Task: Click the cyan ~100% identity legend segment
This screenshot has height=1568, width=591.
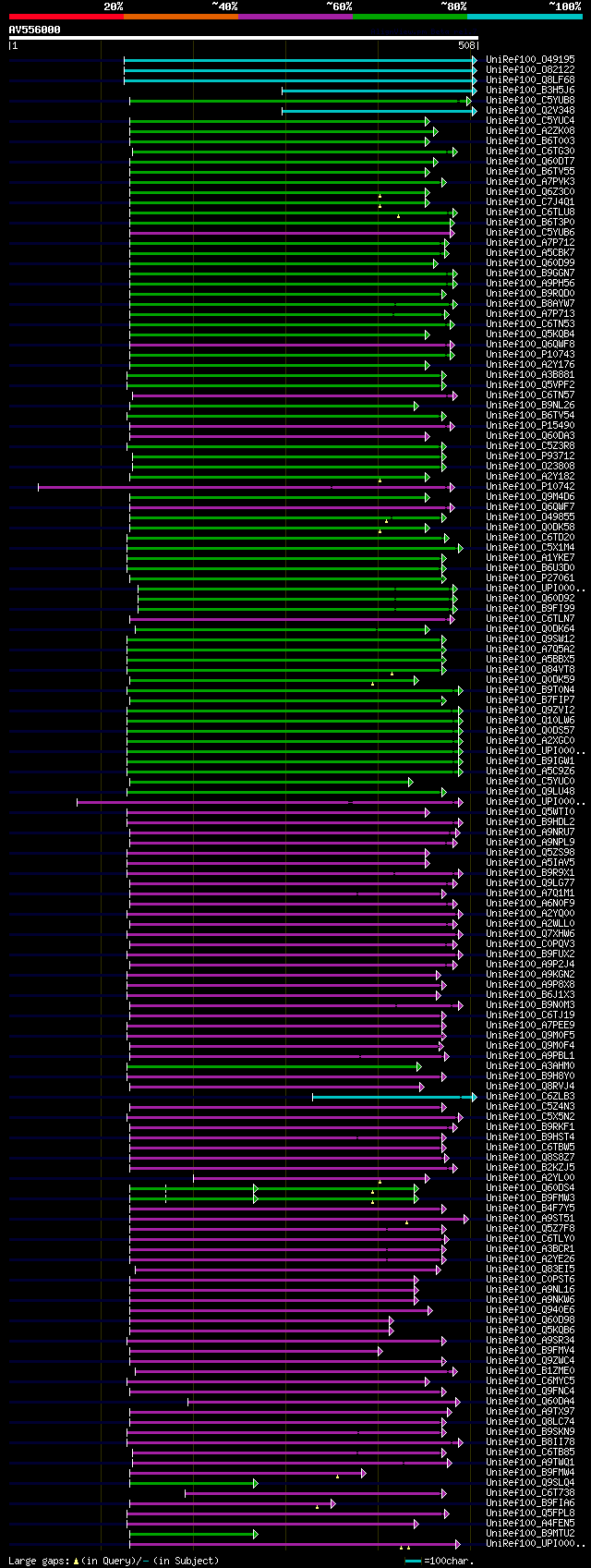Action: pos(525,16)
